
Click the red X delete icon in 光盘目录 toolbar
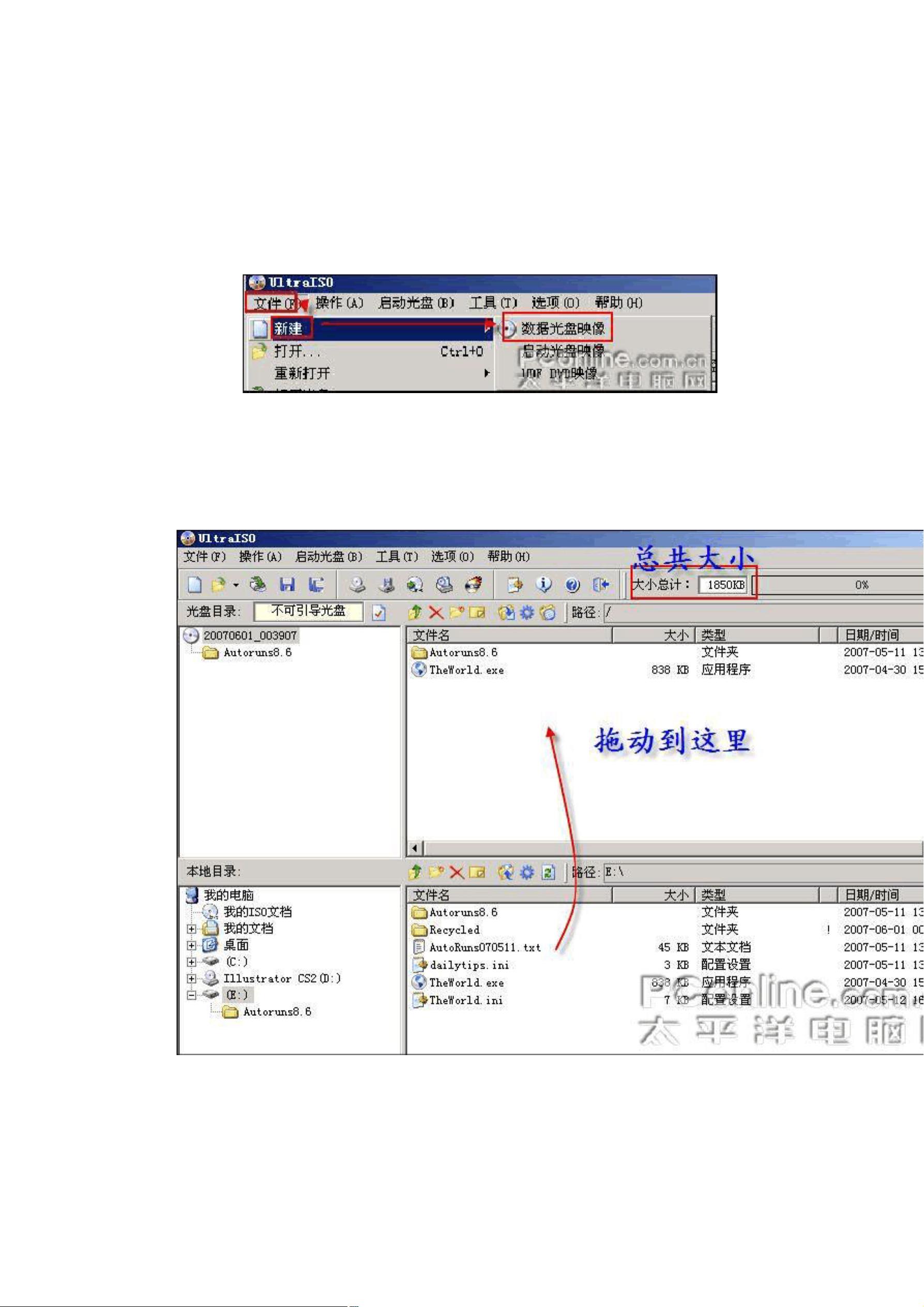436,612
